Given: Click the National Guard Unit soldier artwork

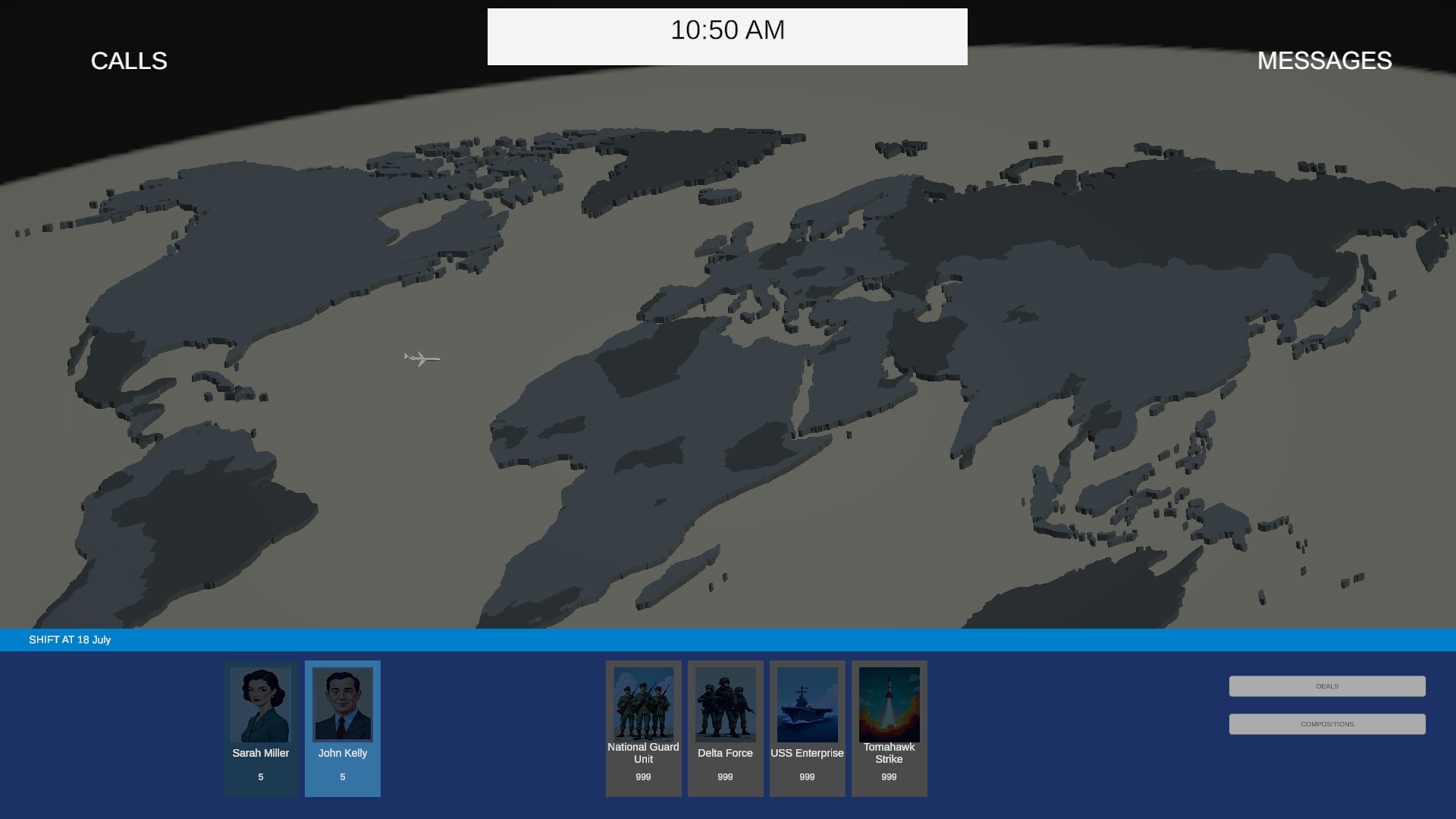Looking at the screenshot, I should (643, 704).
